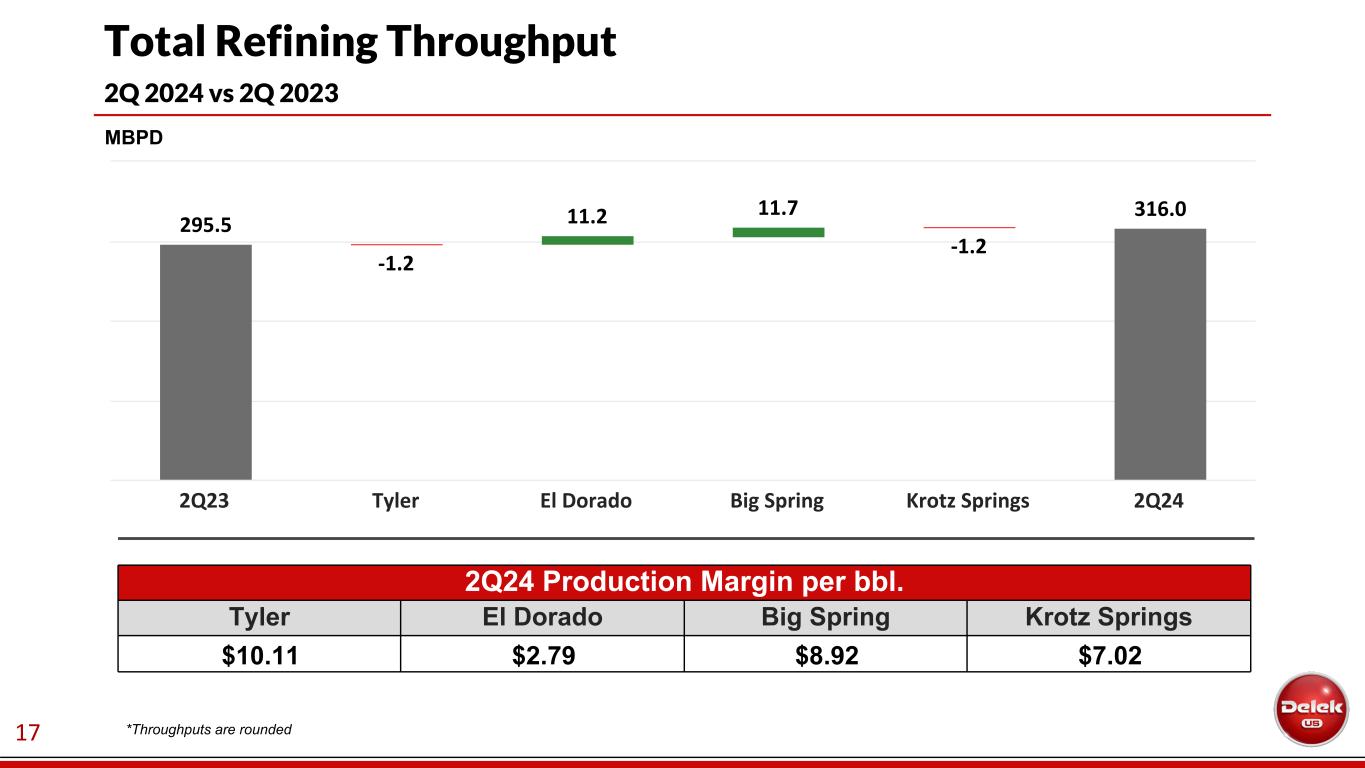1365x768 pixels.
Task: Click the $7.02 Krotz Springs margin cell
Action: click(1108, 655)
